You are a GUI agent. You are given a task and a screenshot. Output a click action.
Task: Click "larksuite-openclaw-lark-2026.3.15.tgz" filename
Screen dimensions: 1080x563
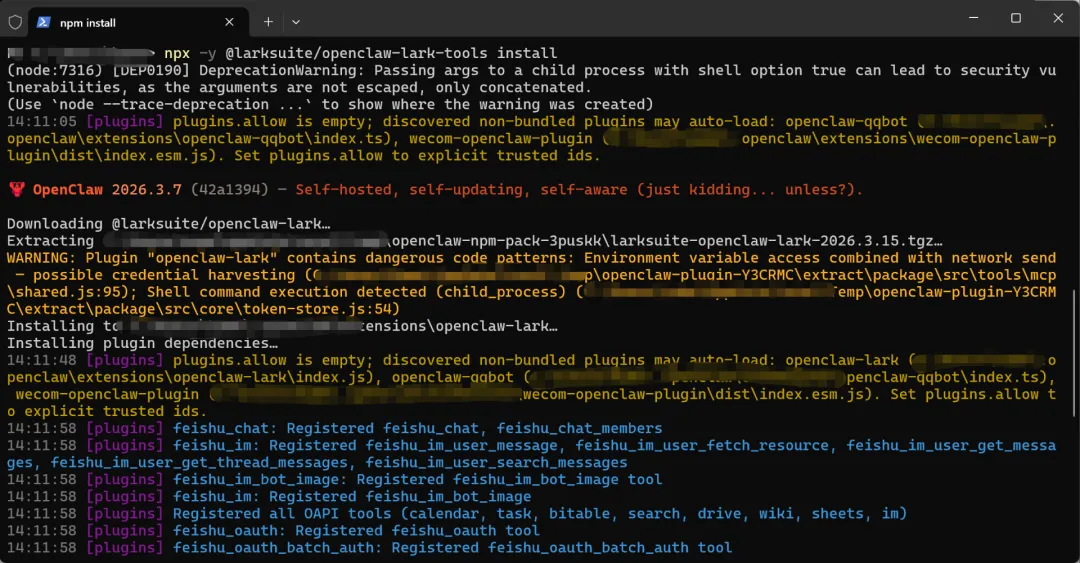(x=769, y=241)
